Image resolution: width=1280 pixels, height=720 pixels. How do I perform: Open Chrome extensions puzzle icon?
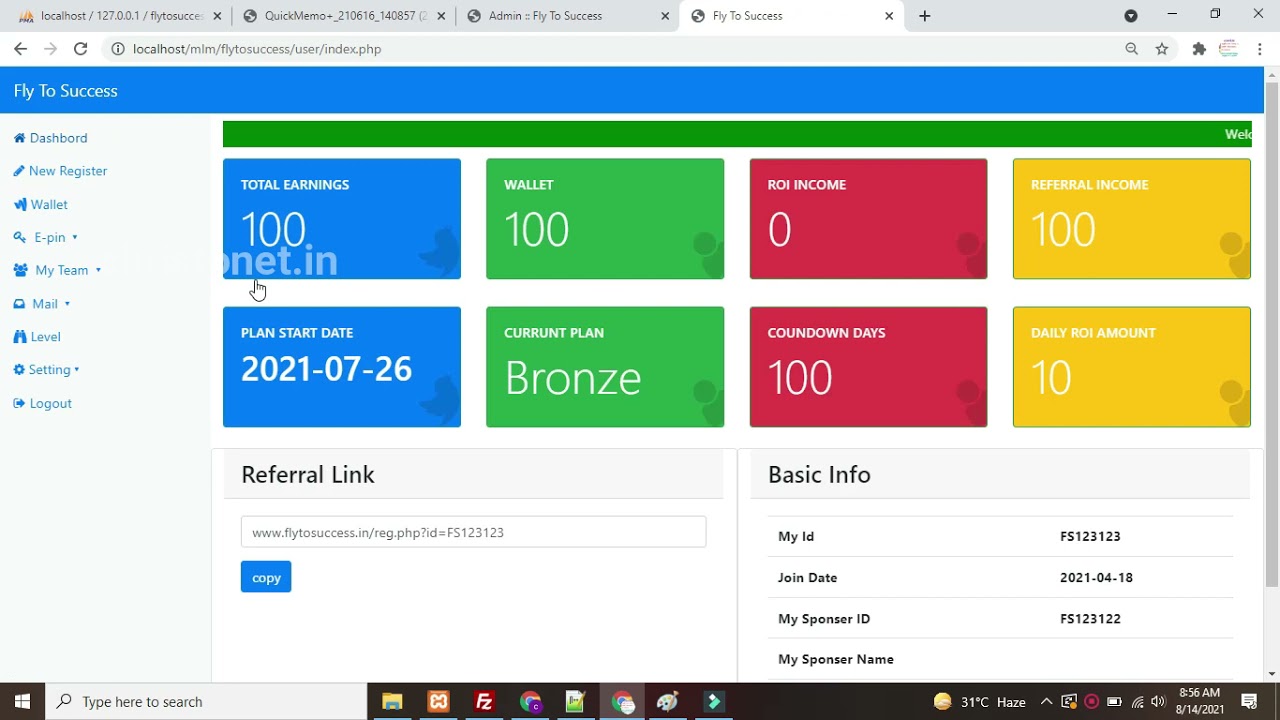[1199, 48]
